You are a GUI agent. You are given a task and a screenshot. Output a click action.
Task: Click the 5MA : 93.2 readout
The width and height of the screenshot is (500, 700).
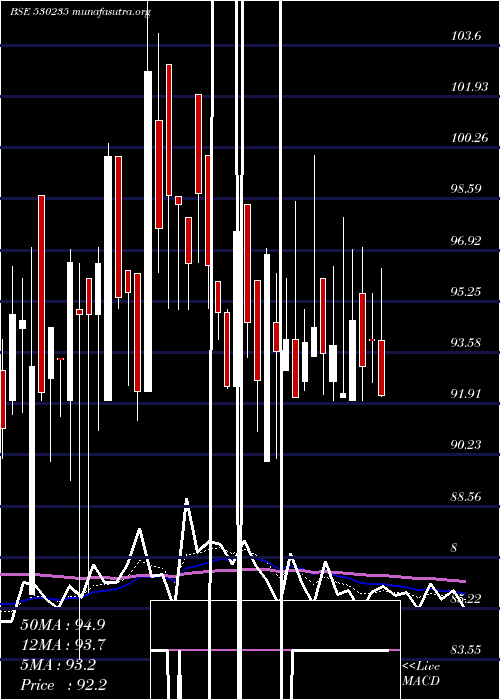coord(58,665)
